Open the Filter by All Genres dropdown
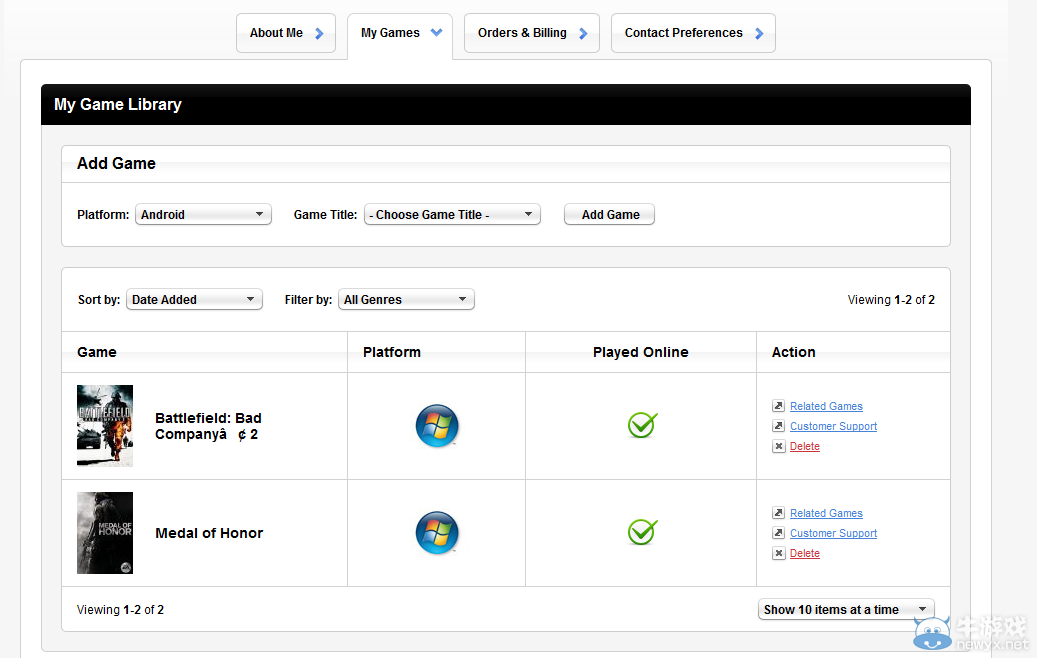The image size is (1037, 658). tap(406, 300)
